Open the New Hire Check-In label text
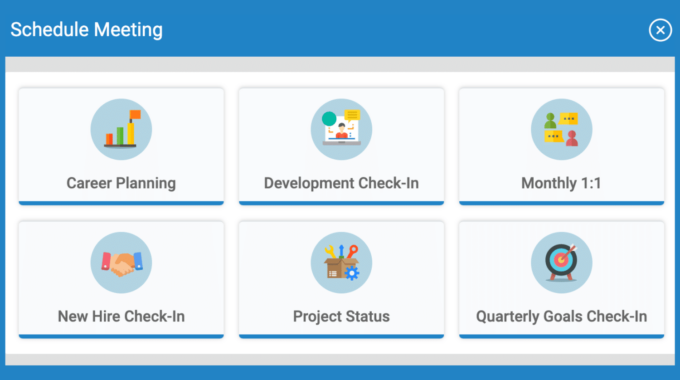The image size is (680, 380). pos(121,316)
